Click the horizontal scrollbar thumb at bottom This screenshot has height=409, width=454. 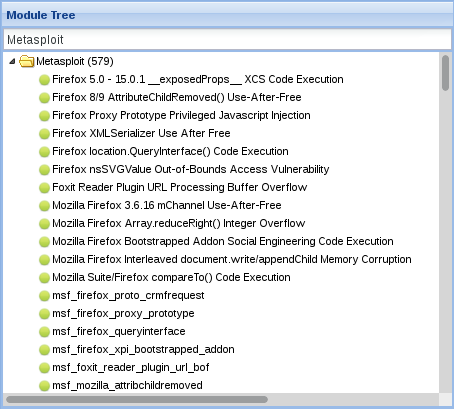tap(137, 399)
